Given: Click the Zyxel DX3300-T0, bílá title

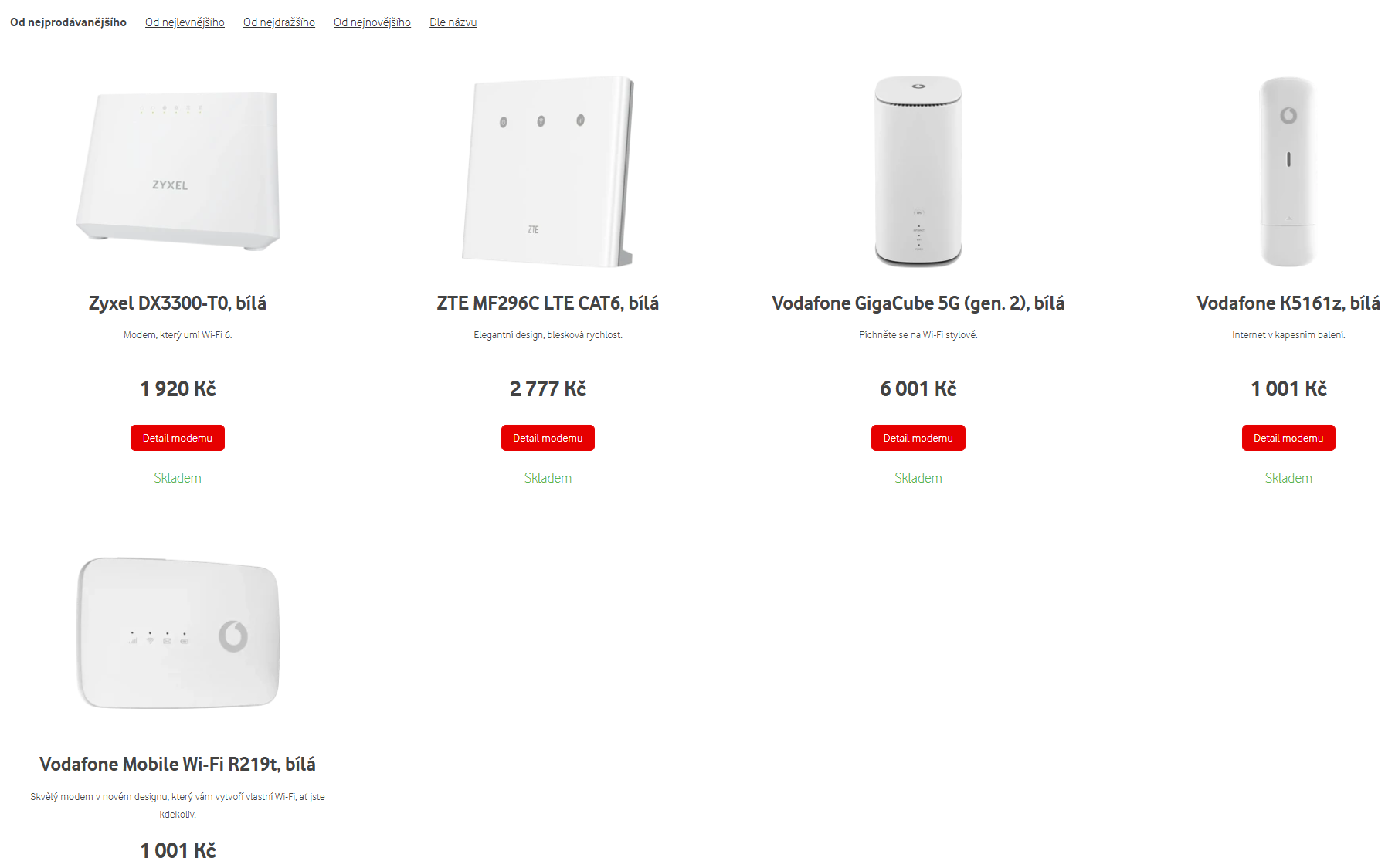Looking at the screenshot, I should click(178, 303).
